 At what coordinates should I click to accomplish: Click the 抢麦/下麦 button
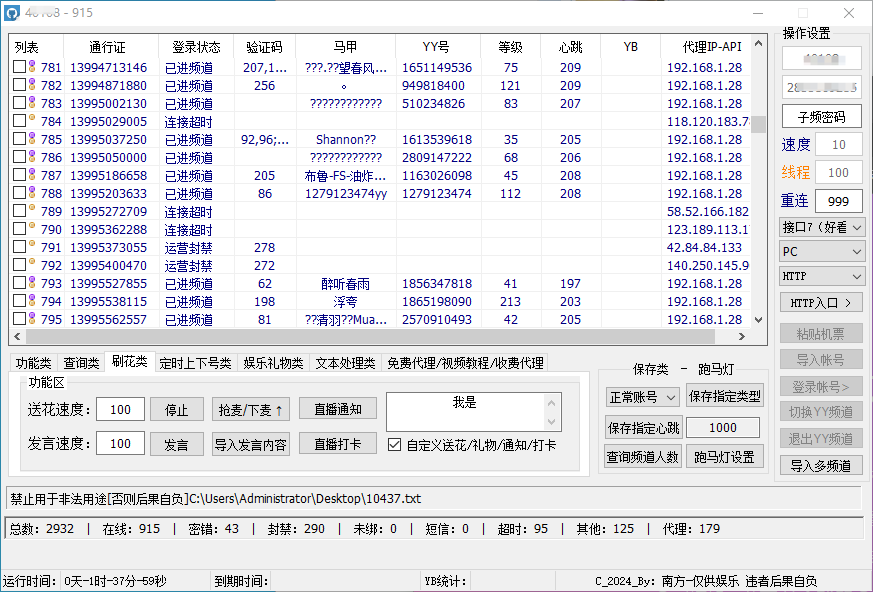[x=251, y=410]
